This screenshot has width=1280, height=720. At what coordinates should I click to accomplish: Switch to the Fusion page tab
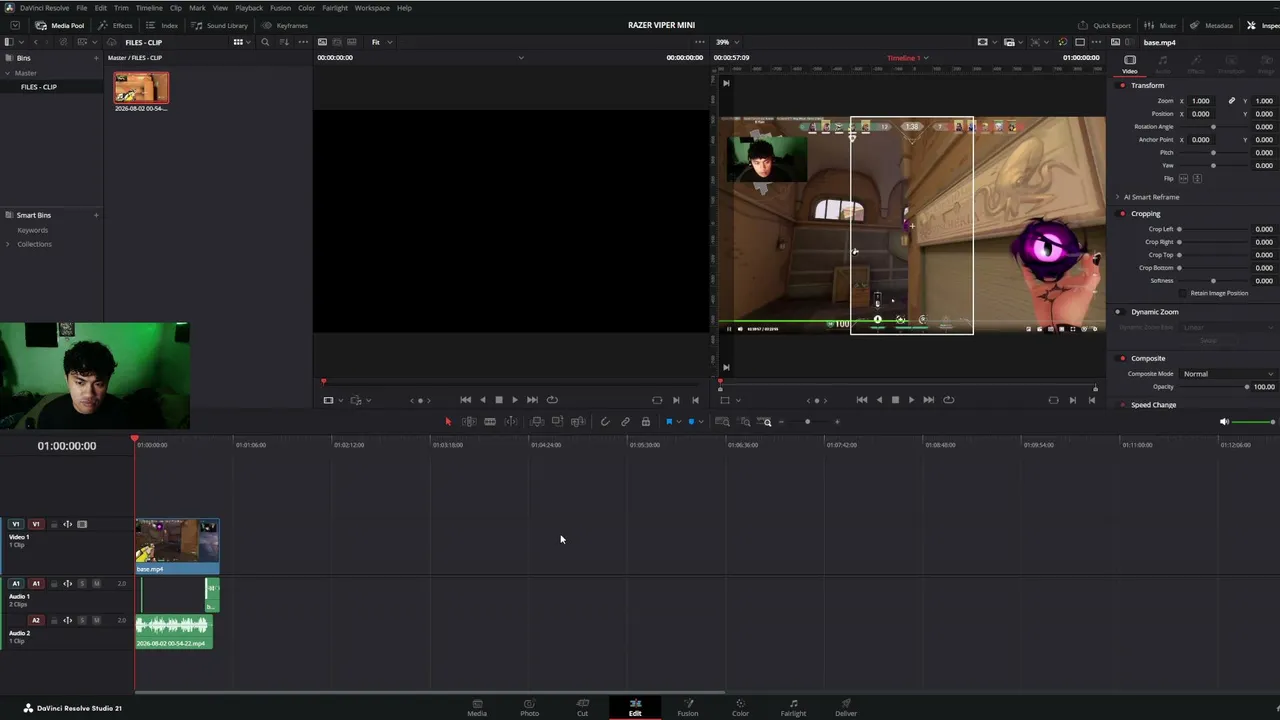click(x=688, y=708)
